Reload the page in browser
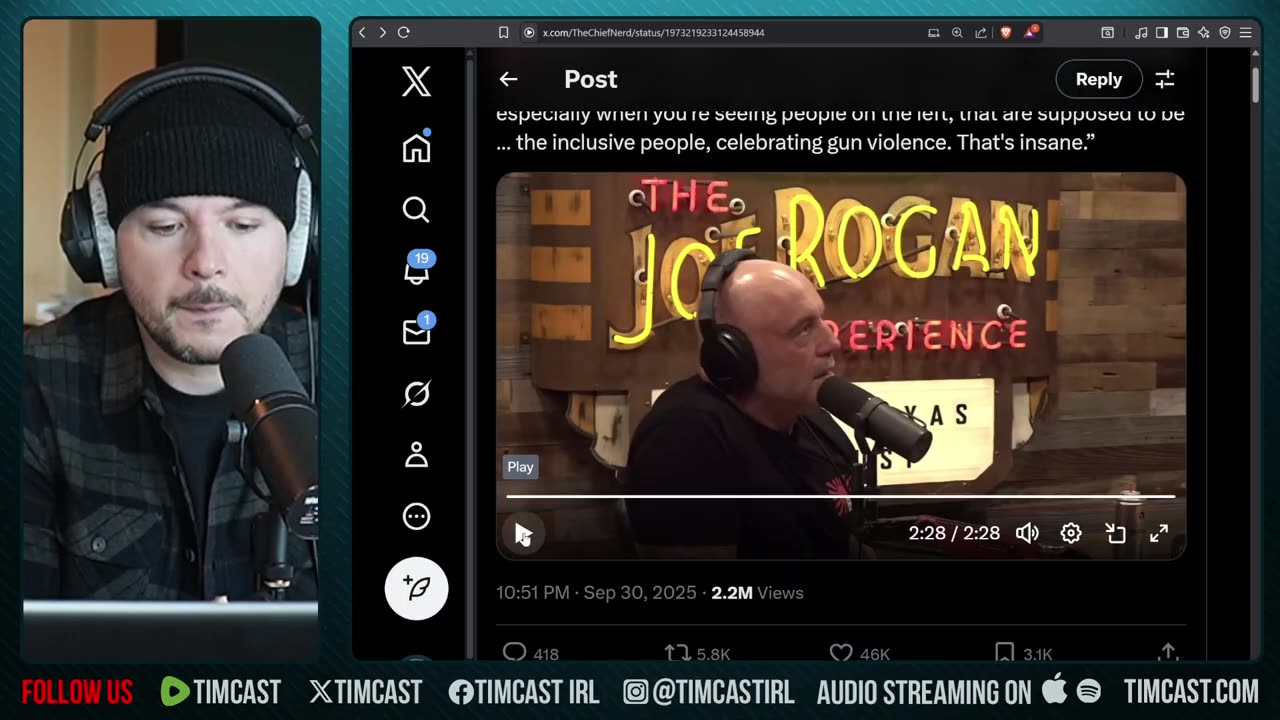 coord(403,32)
